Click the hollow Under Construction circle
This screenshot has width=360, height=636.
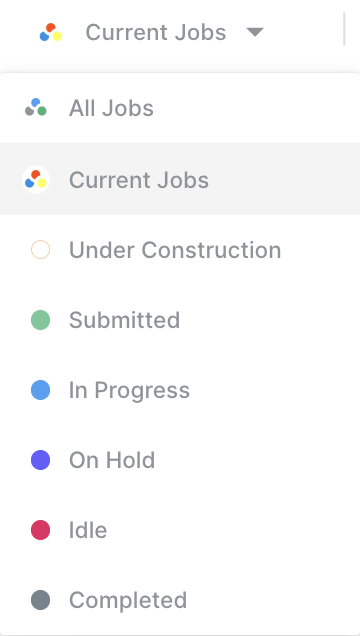[41, 249]
